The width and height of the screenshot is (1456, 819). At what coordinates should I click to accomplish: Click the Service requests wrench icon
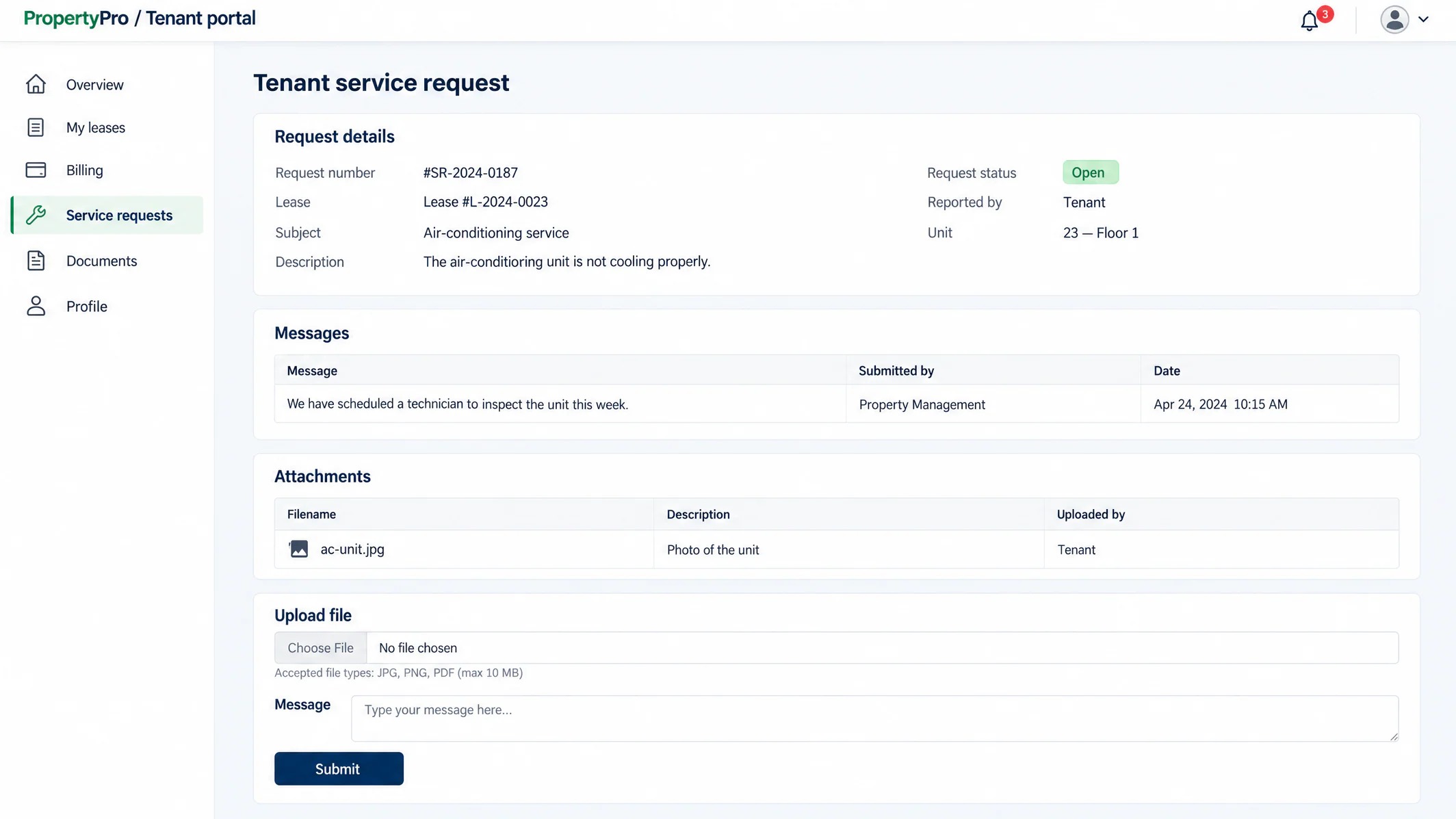coord(36,215)
